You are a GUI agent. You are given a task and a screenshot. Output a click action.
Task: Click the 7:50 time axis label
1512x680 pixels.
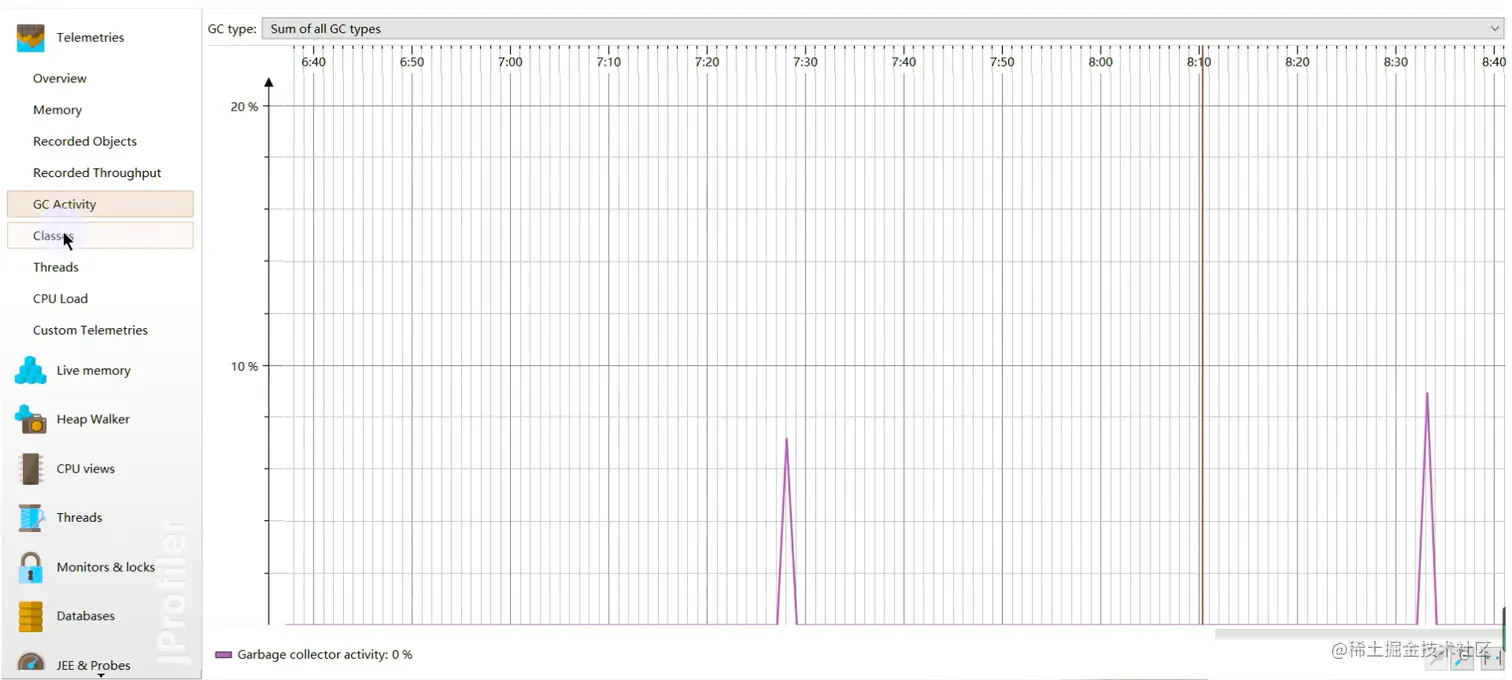[1002, 62]
